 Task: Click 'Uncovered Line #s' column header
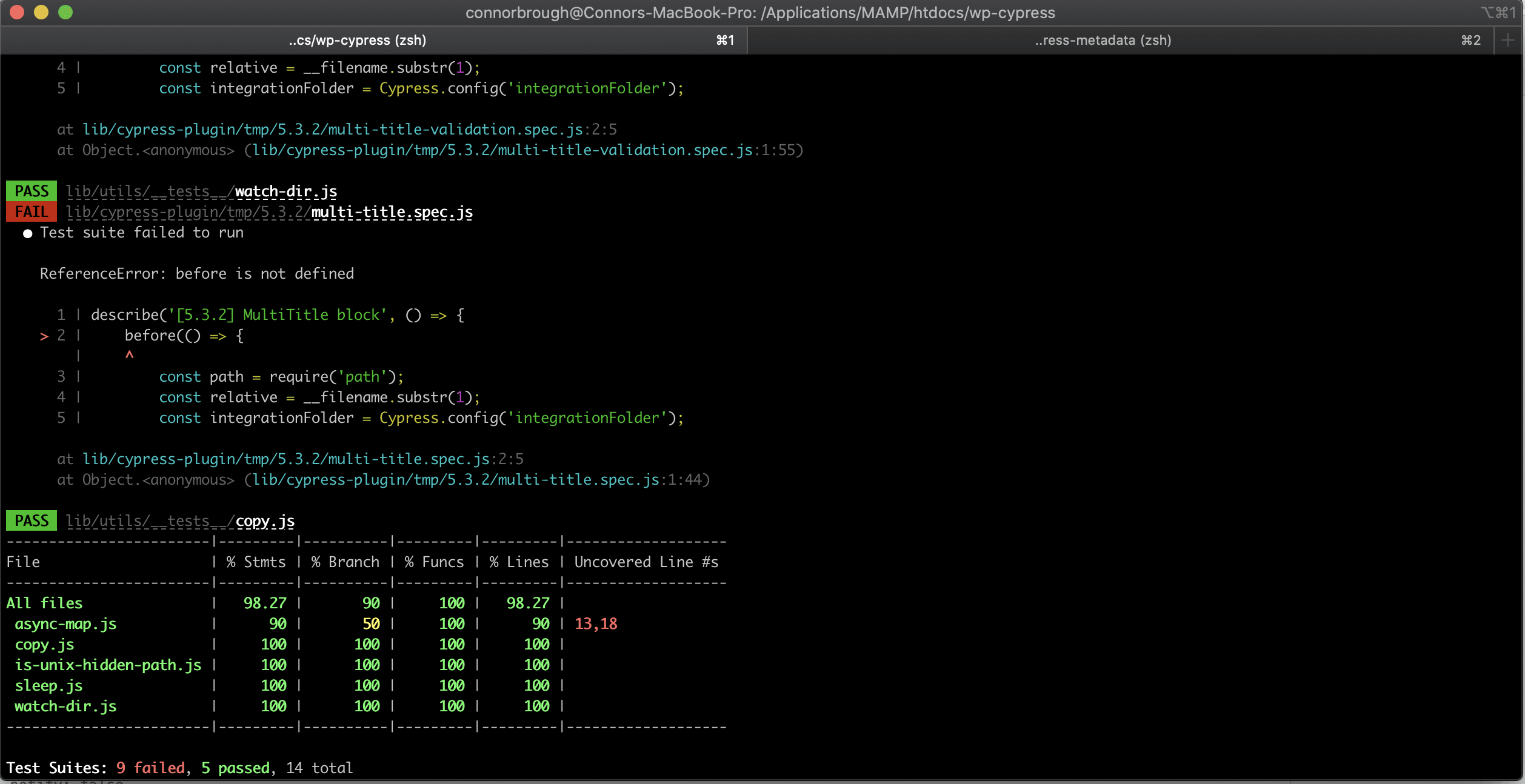click(646, 562)
